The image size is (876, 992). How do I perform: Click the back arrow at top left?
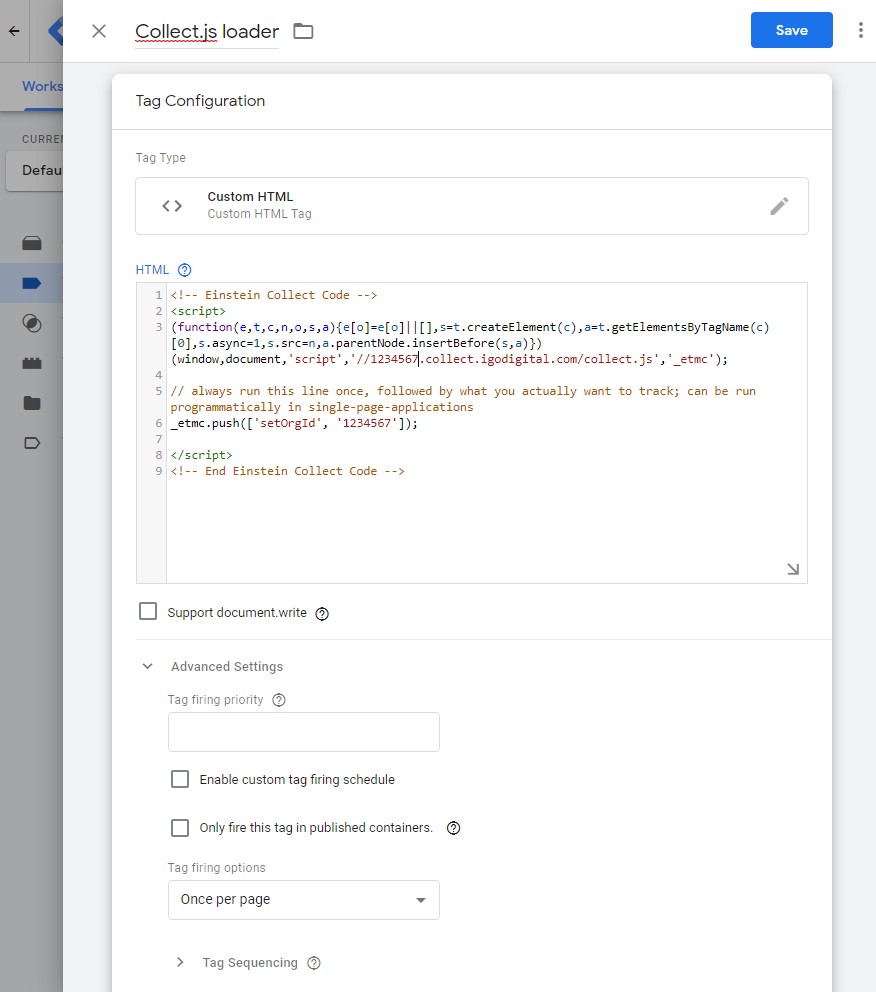point(14,31)
